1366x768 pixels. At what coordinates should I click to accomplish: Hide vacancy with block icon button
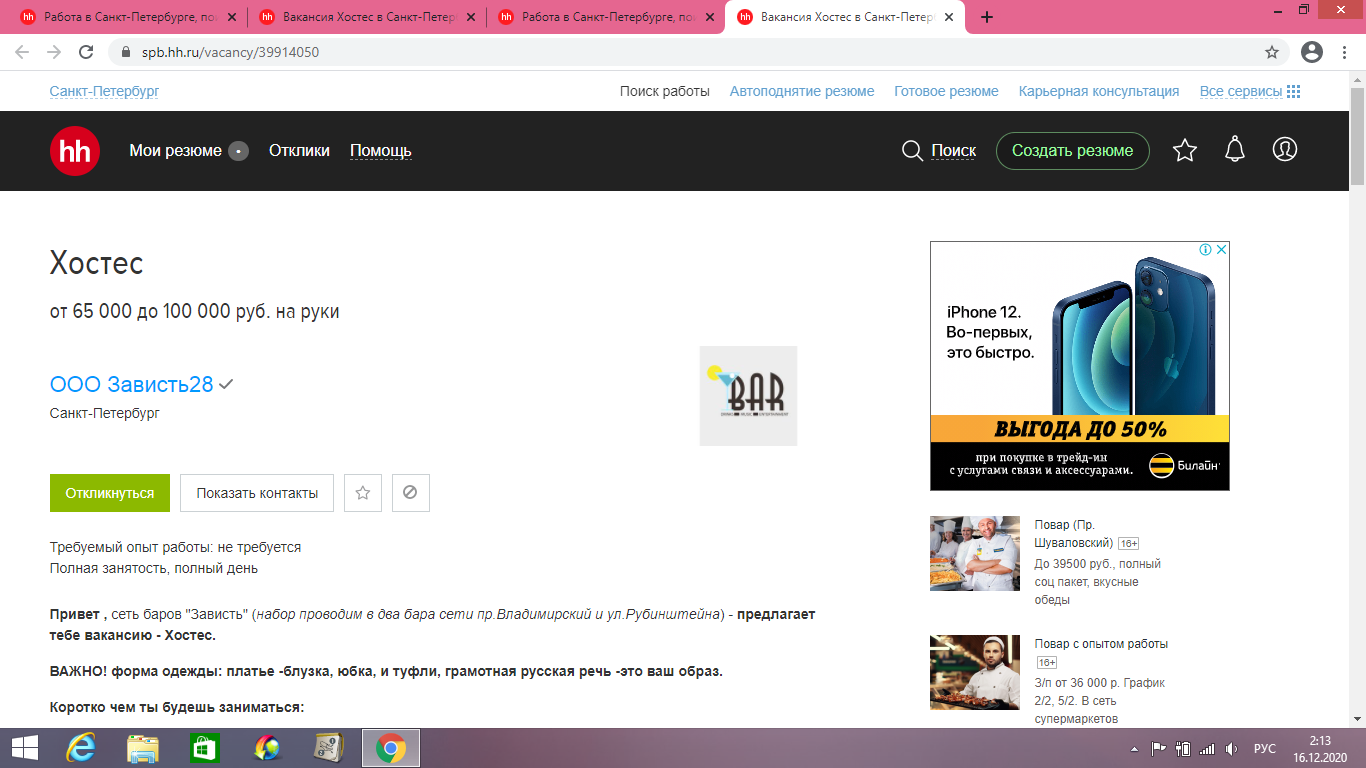coord(411,493)
